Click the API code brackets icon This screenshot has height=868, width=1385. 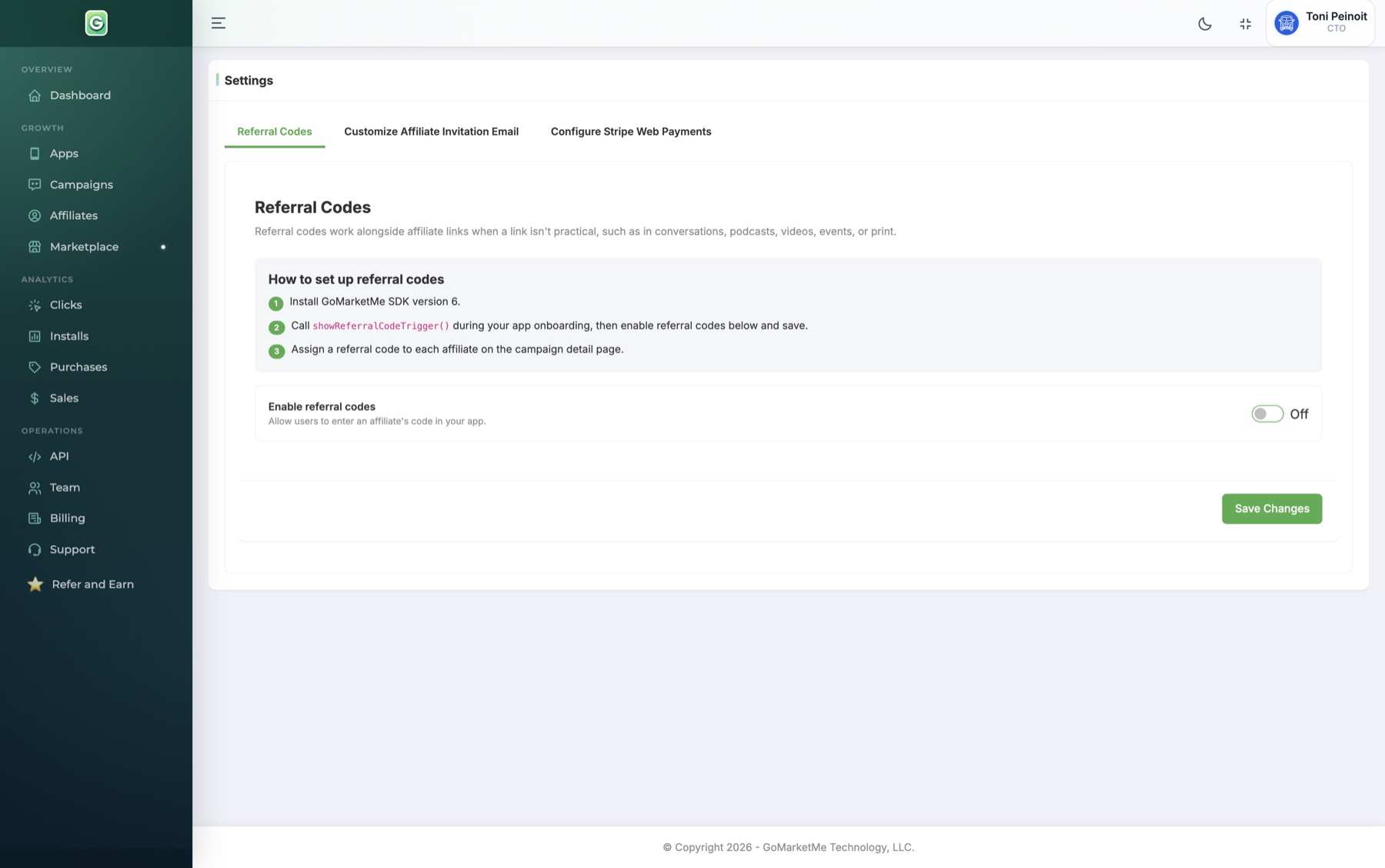[35, 456]
